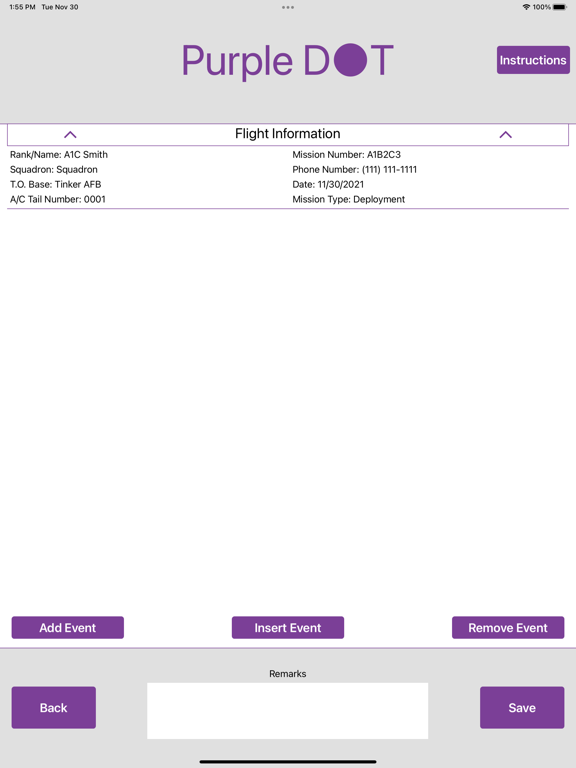Select the Squadron: Squadron line

54,169
